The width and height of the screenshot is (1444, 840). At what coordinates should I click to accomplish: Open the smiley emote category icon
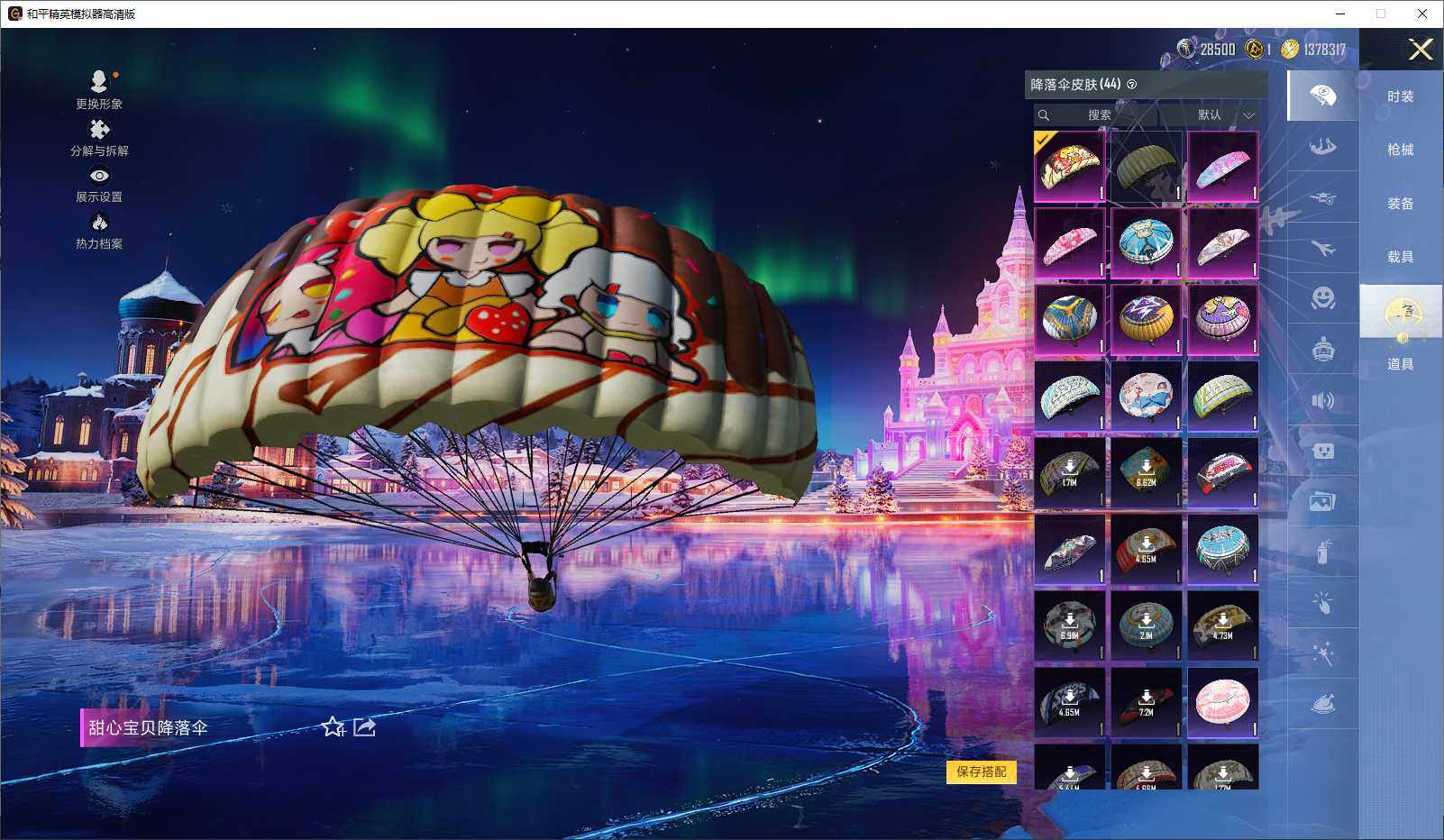[1322, 297]
